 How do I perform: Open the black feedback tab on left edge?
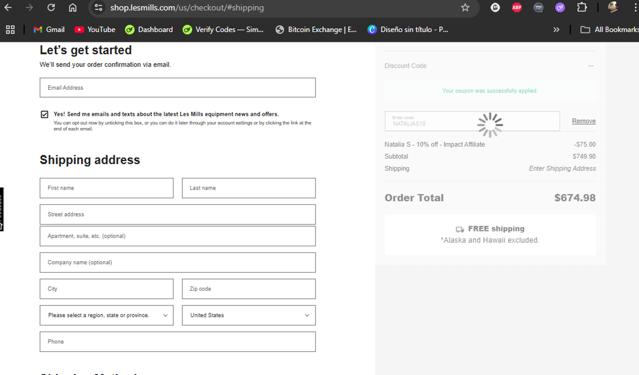(x=2, y=210)
